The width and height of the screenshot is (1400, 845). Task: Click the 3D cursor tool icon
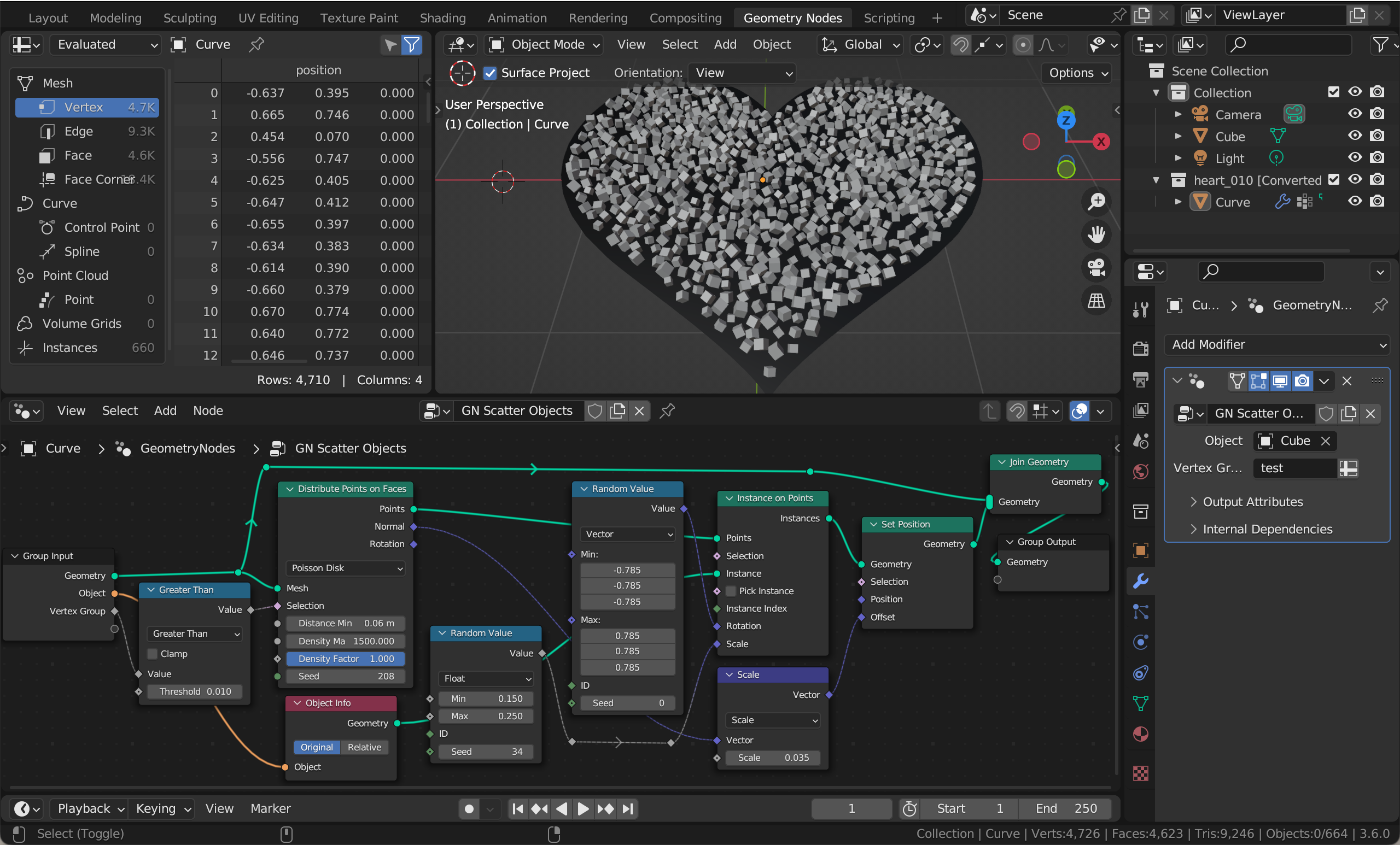pyautogui.click(x=462, y=73)
